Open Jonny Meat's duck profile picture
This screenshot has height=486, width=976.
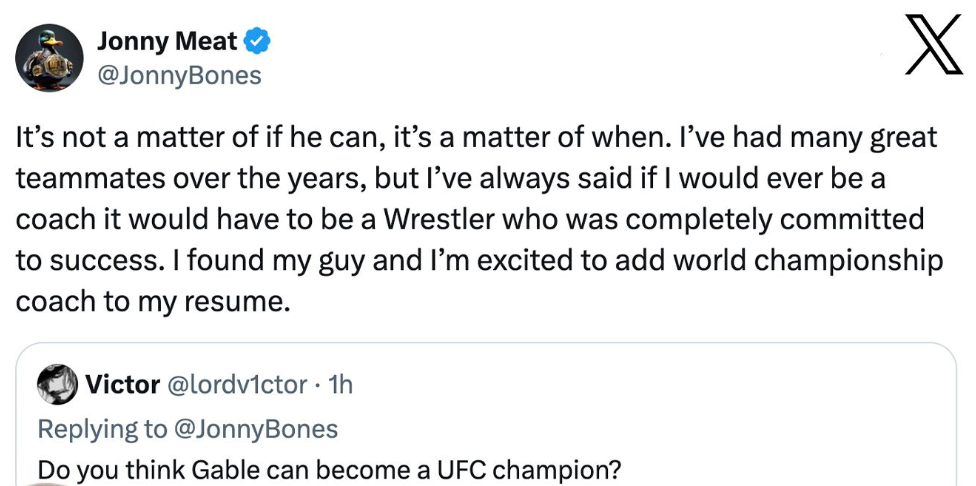click(x=49, y=57)
